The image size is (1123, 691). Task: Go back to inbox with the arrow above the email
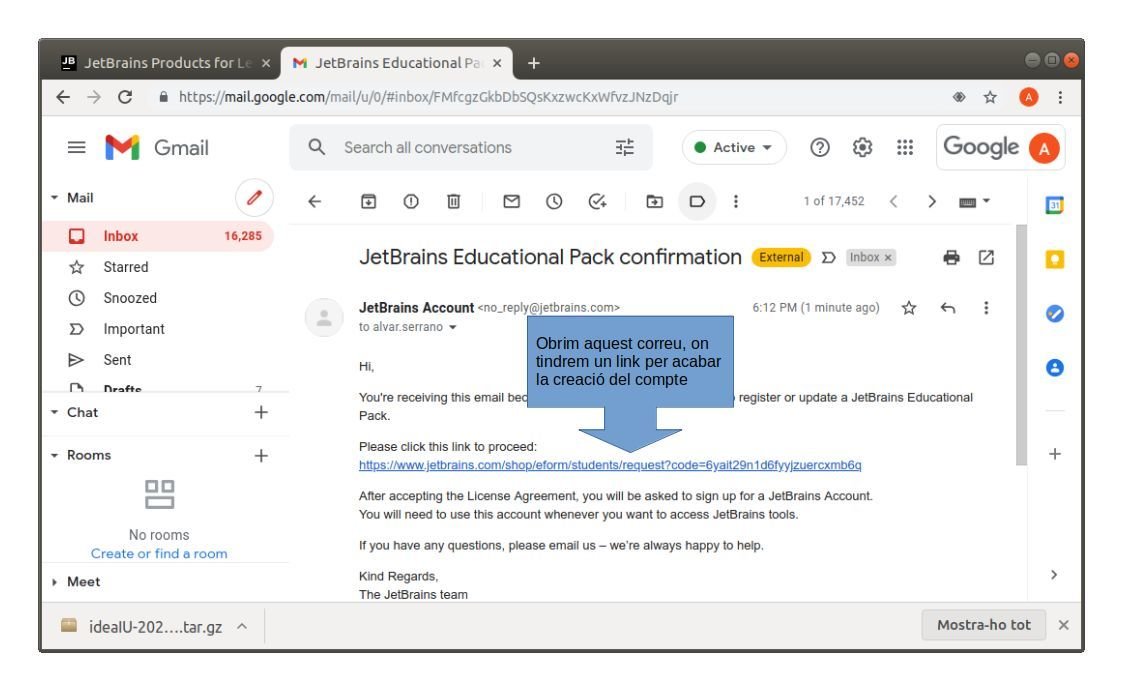tap(314, 202)
